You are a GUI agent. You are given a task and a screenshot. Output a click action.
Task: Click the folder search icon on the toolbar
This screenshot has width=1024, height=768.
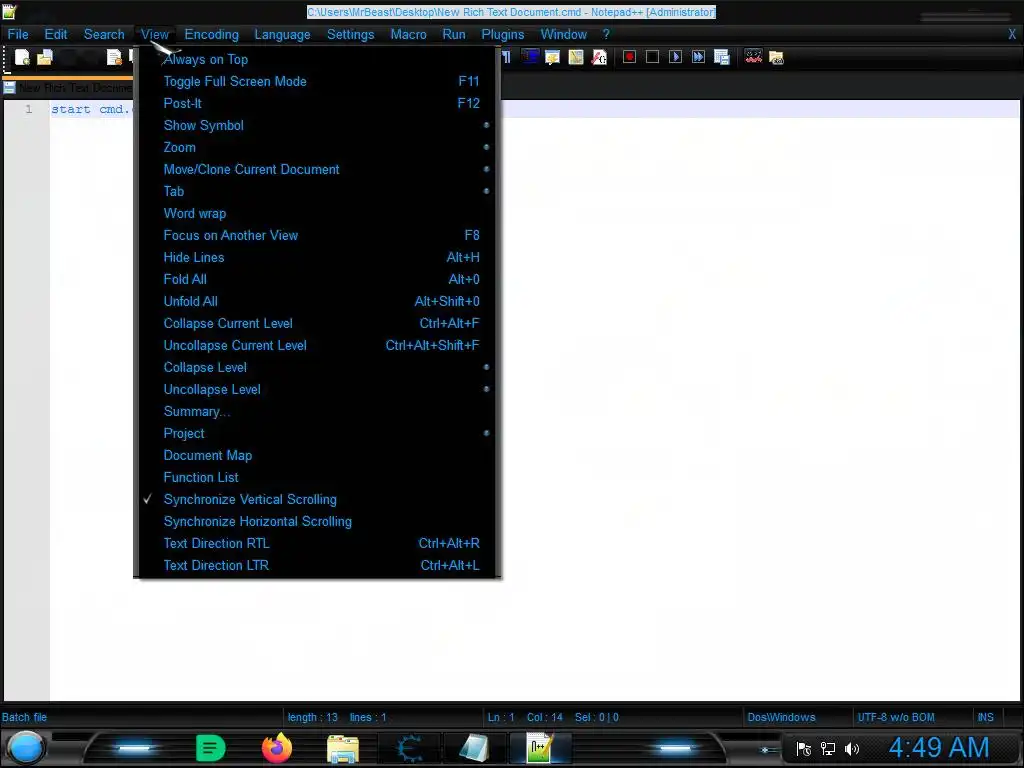[x=776, y=57]
